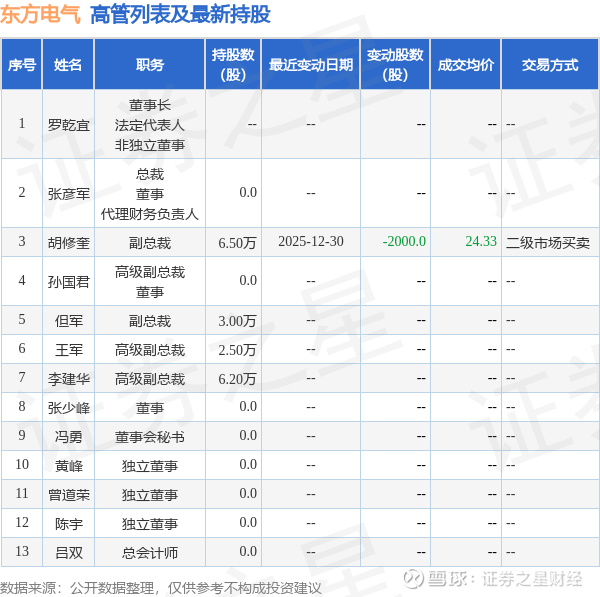Viewport: 600px width, 597px height.
Task: Click the date 2025-12-30
Action: (x=311, y=241)
